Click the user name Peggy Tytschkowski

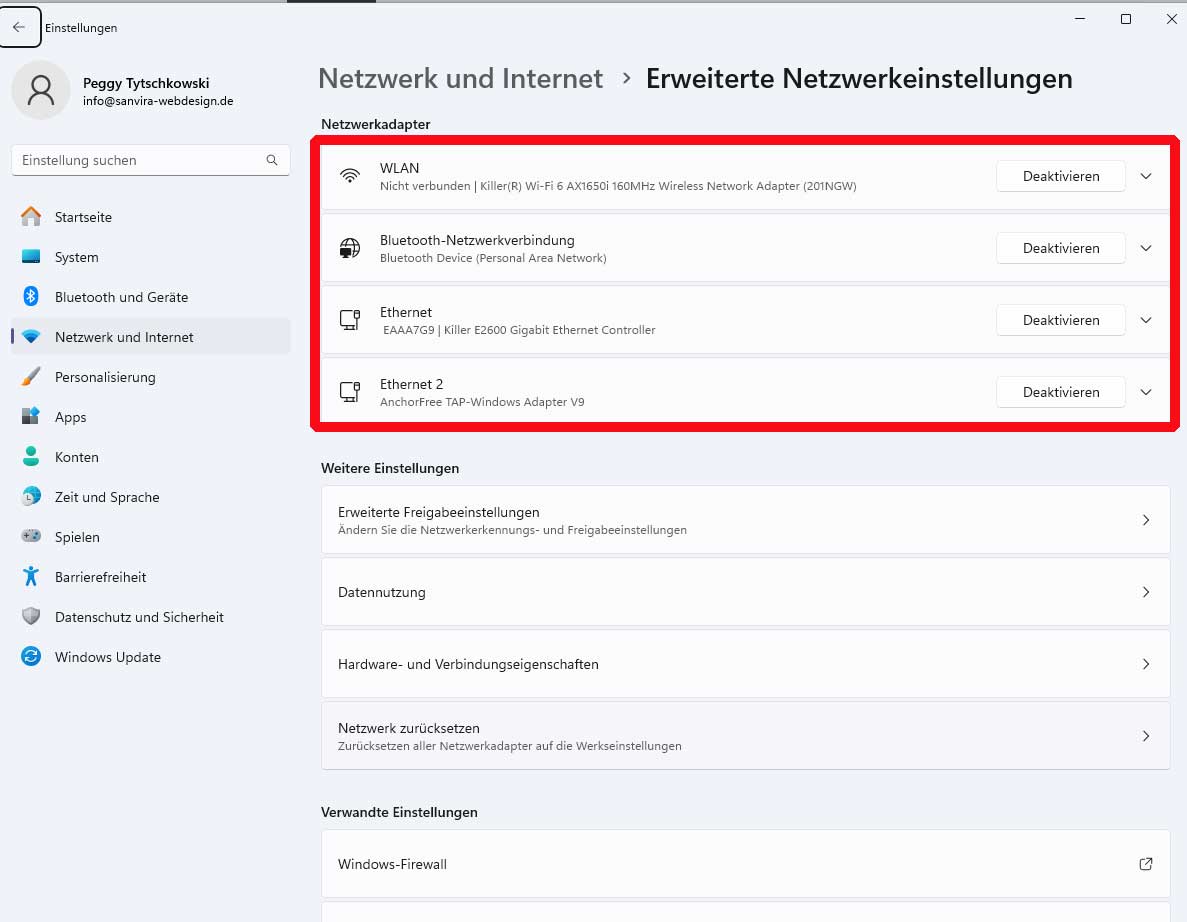tap(146, 83)
